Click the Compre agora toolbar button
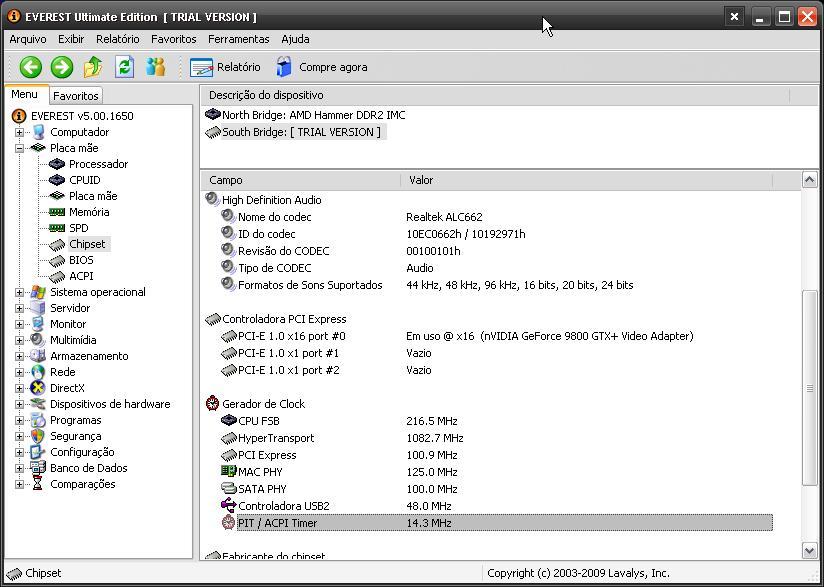 pyautogui.click(x=322, y=67)
